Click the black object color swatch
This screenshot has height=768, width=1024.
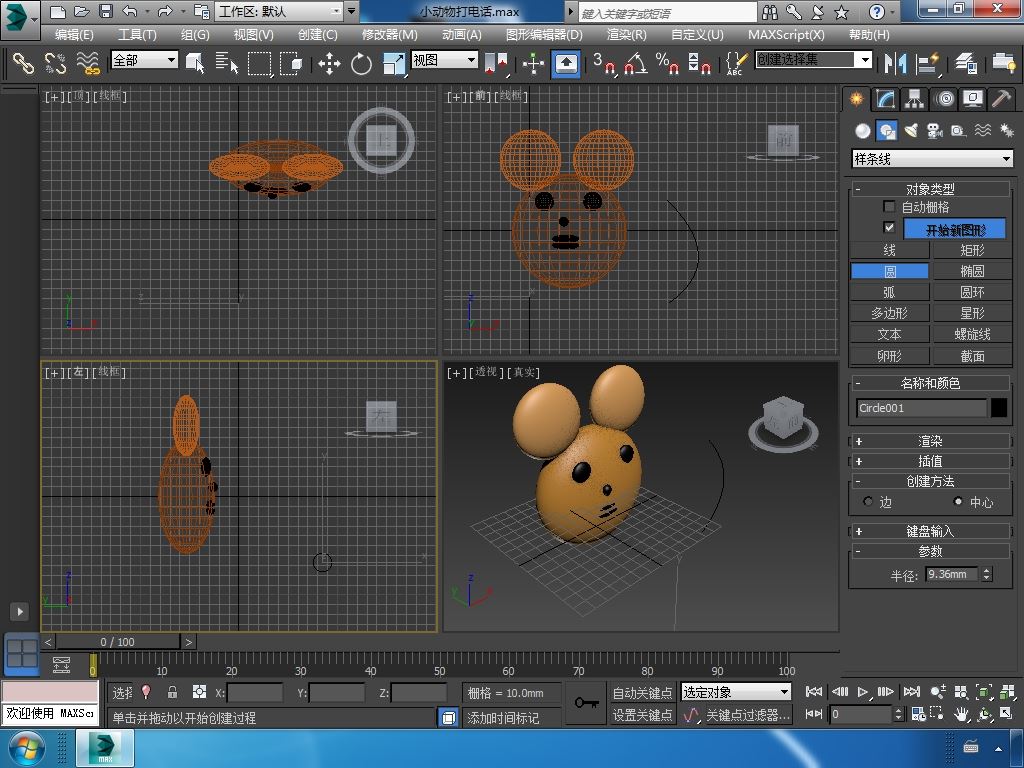coord(999,407)
